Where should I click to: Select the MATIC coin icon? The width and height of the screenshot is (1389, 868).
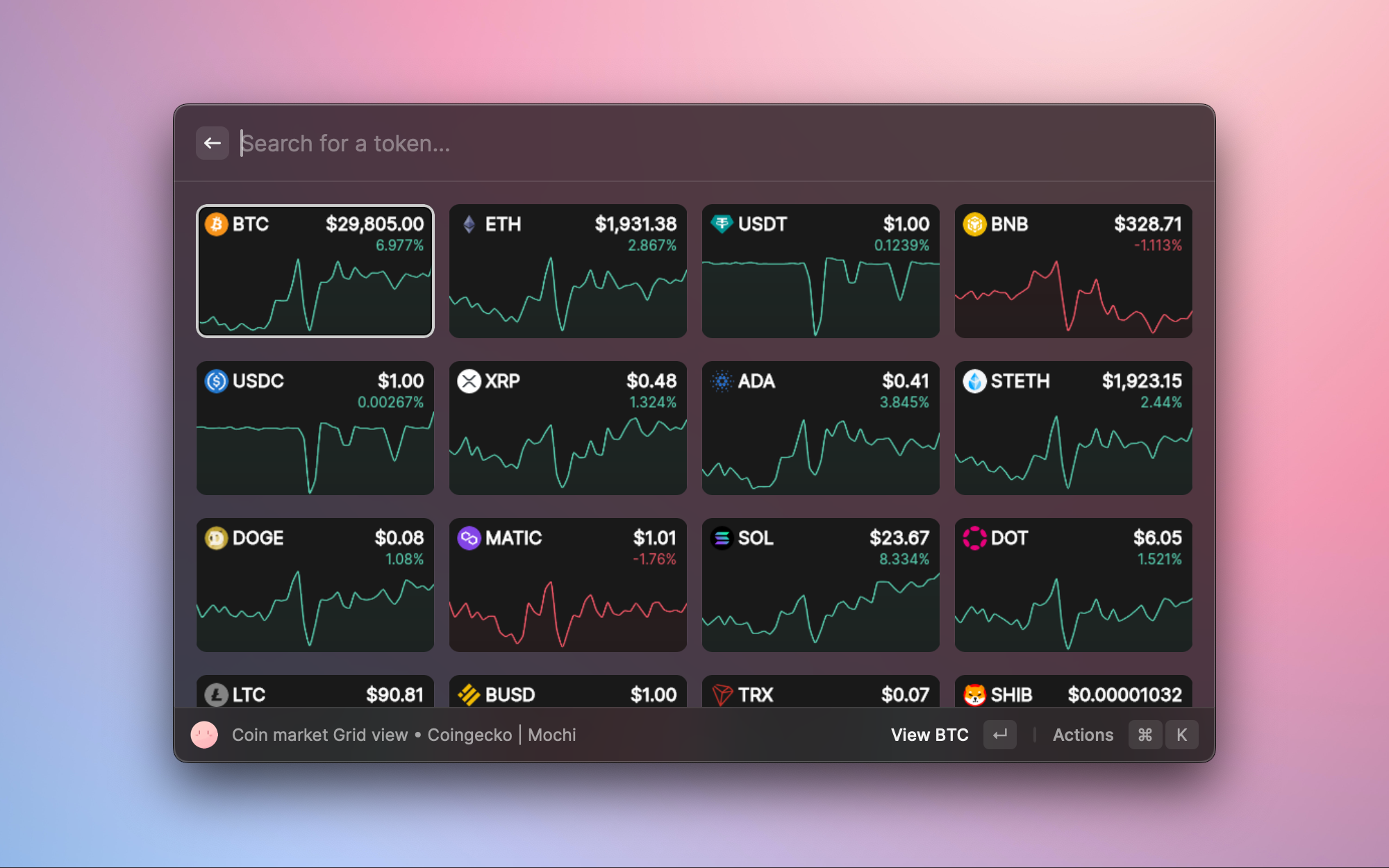point(468,537)
